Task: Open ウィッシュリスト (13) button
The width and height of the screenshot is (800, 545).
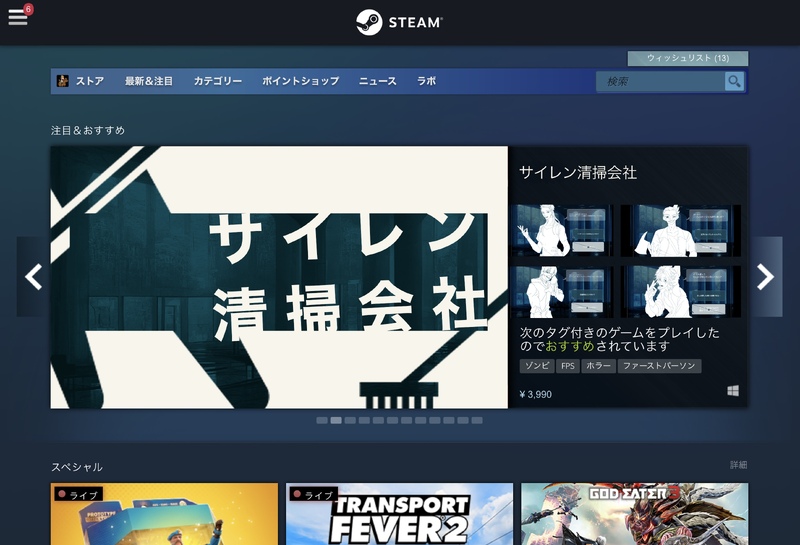Action: click(x=688, y=58)
